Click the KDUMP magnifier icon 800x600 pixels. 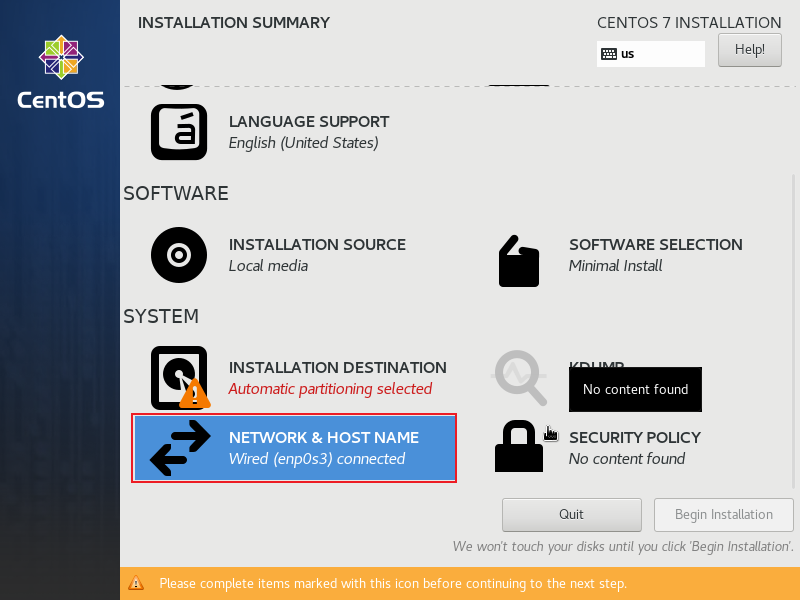520,378
